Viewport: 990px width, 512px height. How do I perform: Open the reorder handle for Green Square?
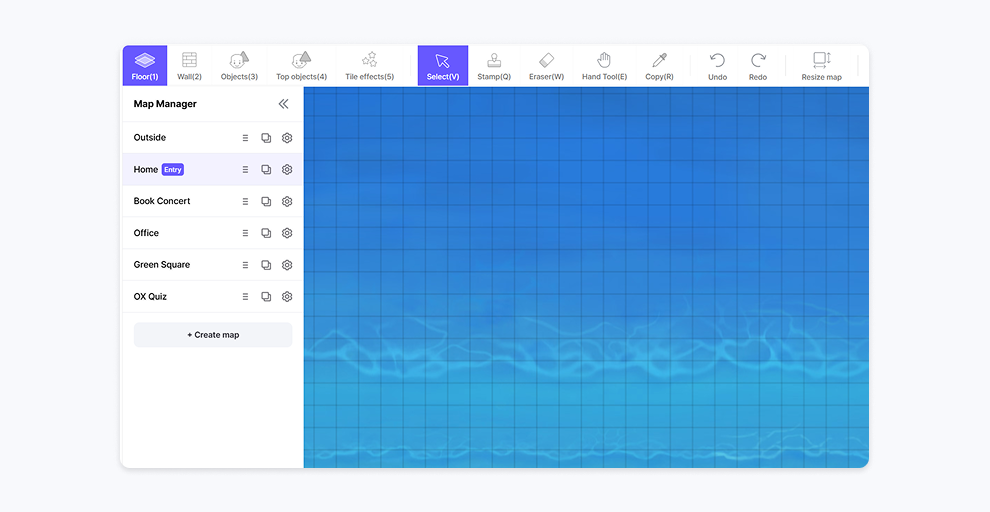(x=246, y=265)
